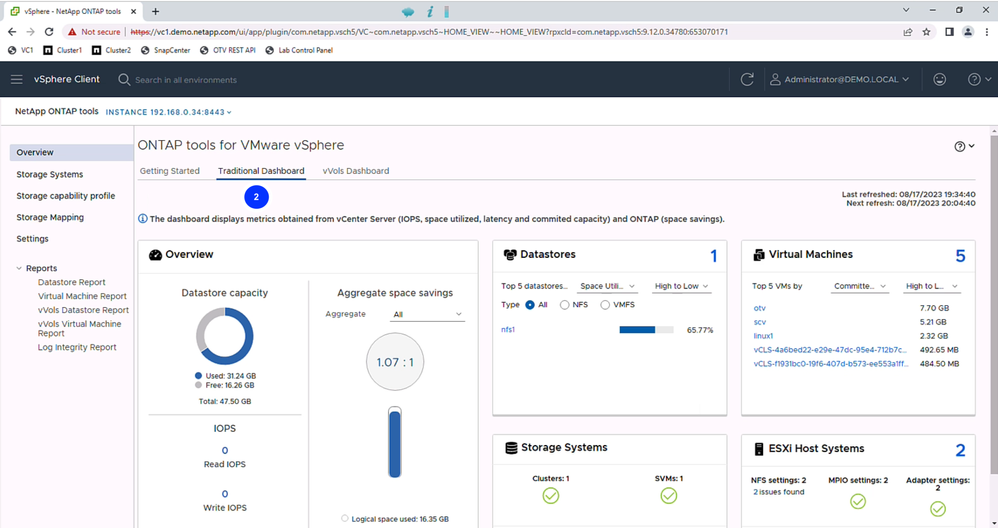998x528 pixels.
Task: Switch to the Getting Started tab
Action: click(169, 171)
